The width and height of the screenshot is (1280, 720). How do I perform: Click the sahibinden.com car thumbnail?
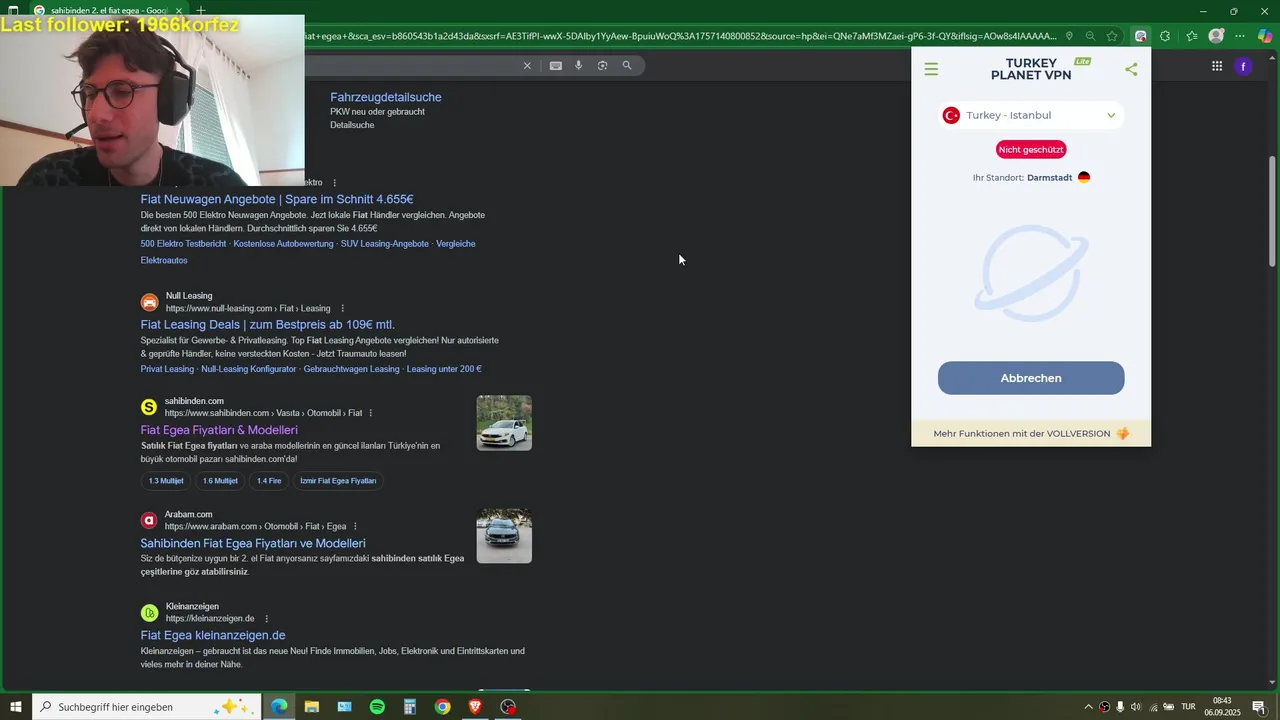point(504,423)
